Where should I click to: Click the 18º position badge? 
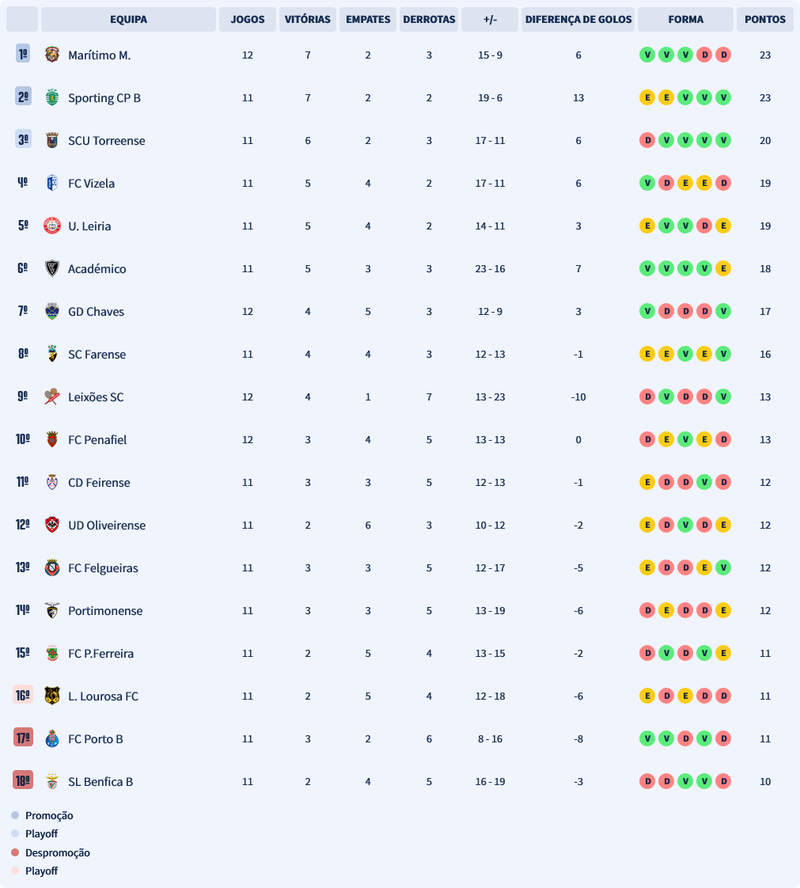(23, 781)
